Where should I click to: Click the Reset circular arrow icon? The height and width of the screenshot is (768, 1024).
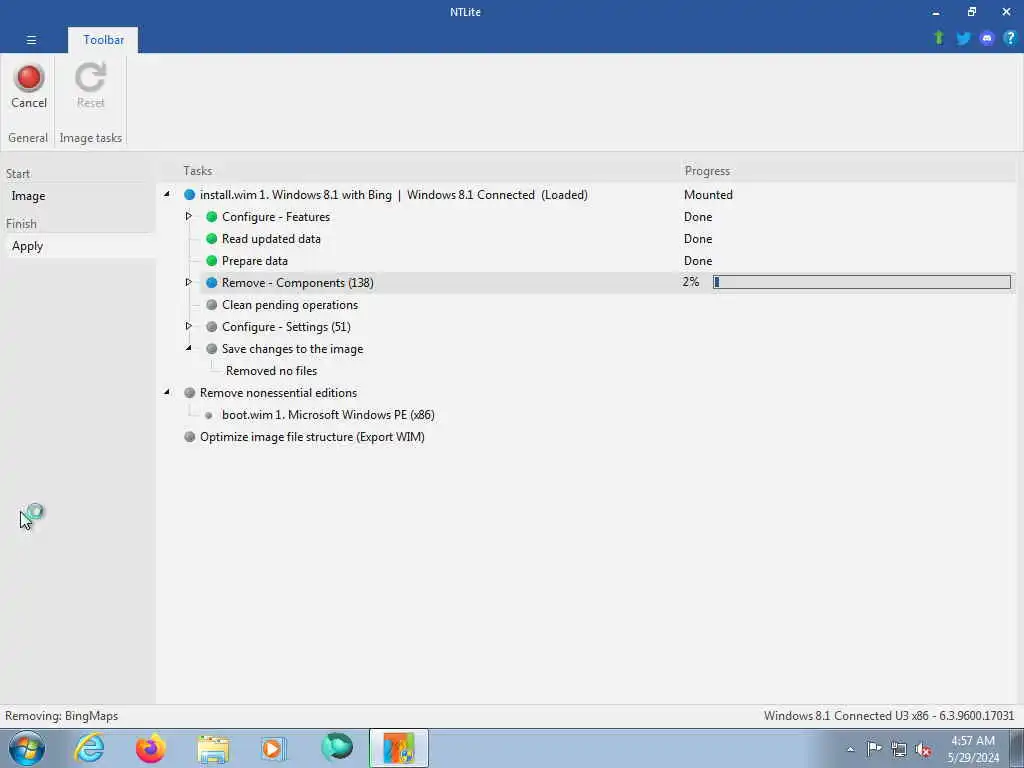[90, 77]
